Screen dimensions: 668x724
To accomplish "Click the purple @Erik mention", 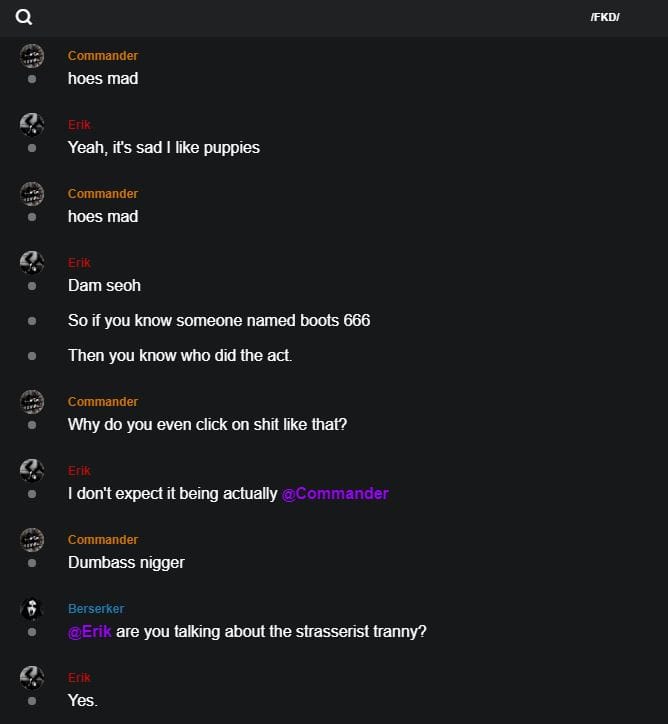I will tap(90, 631).
